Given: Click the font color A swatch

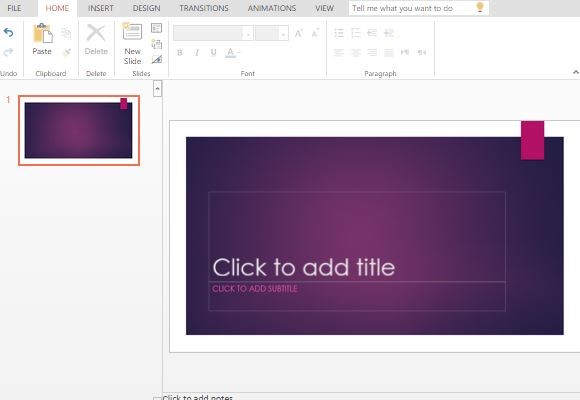Looking at the screenshot, I should coord(230,53).
